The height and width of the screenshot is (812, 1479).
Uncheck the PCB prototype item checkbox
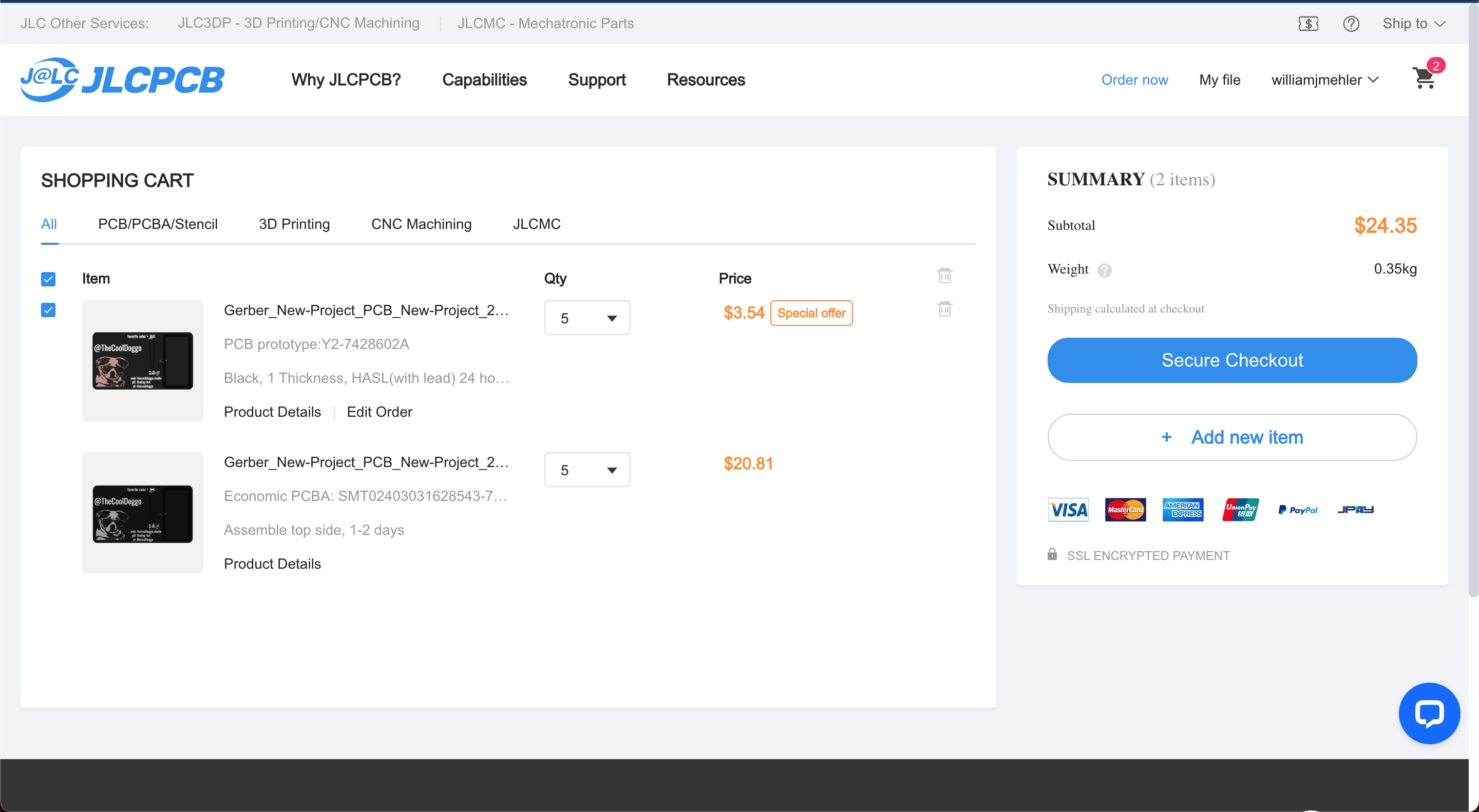[x=48, y=311]
